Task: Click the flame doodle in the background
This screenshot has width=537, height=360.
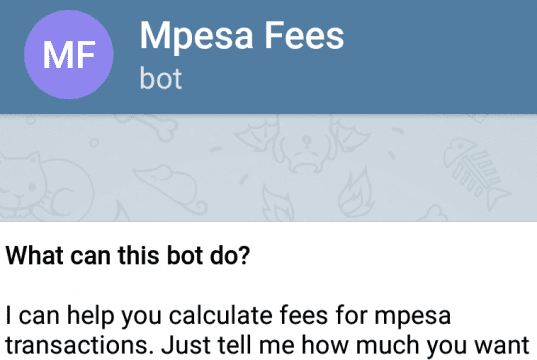Action: coord(356,192)
